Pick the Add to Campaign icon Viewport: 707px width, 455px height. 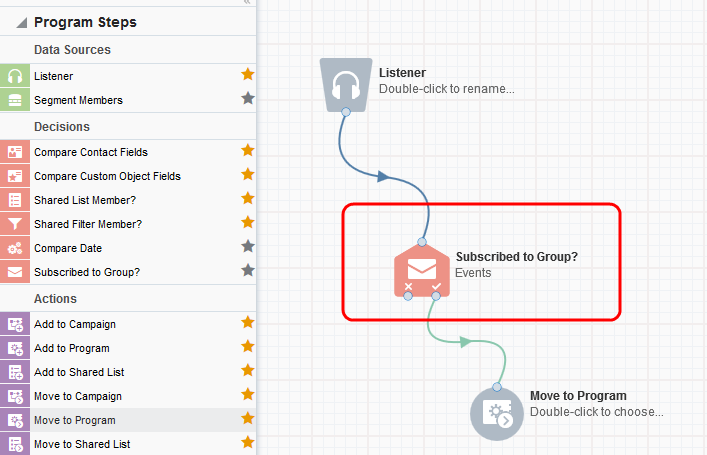15,324
